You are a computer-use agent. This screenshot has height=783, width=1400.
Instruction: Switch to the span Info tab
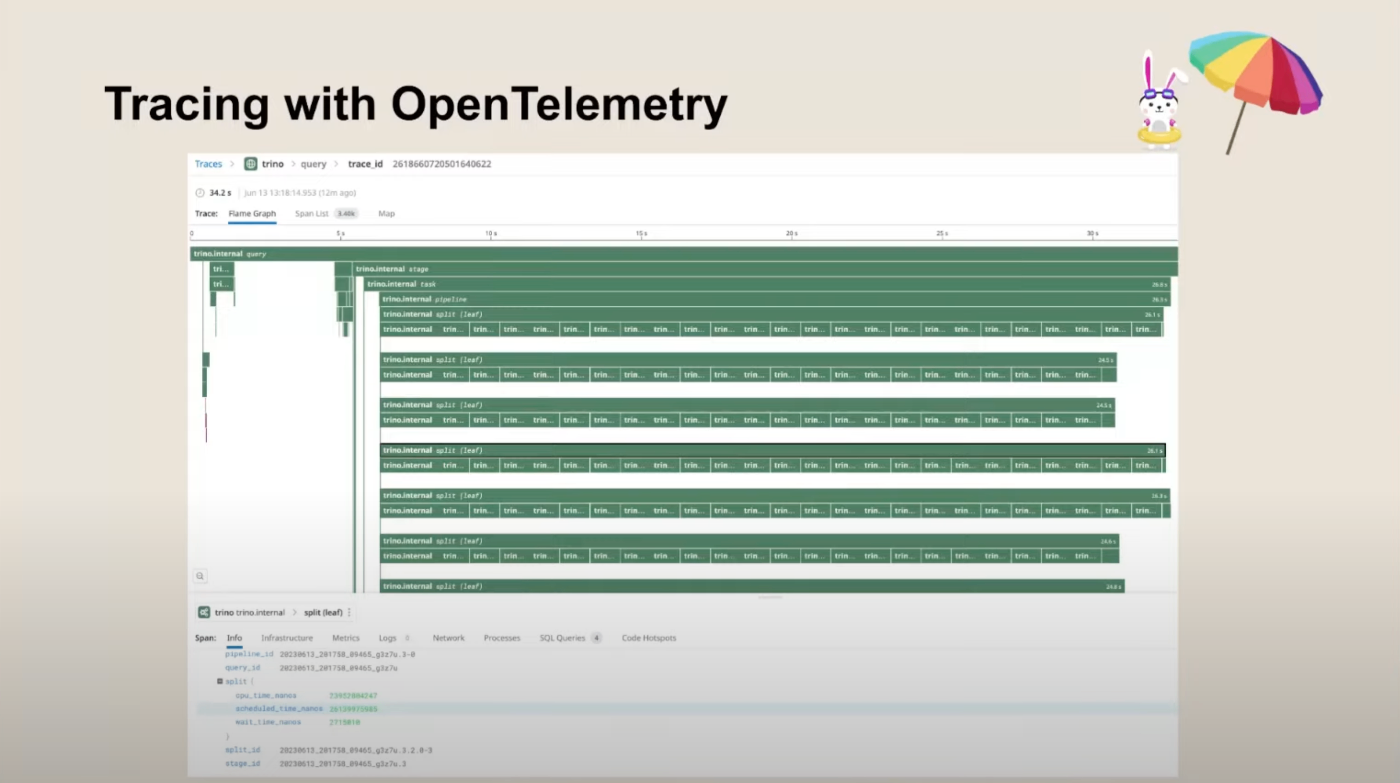coord(234,638)
